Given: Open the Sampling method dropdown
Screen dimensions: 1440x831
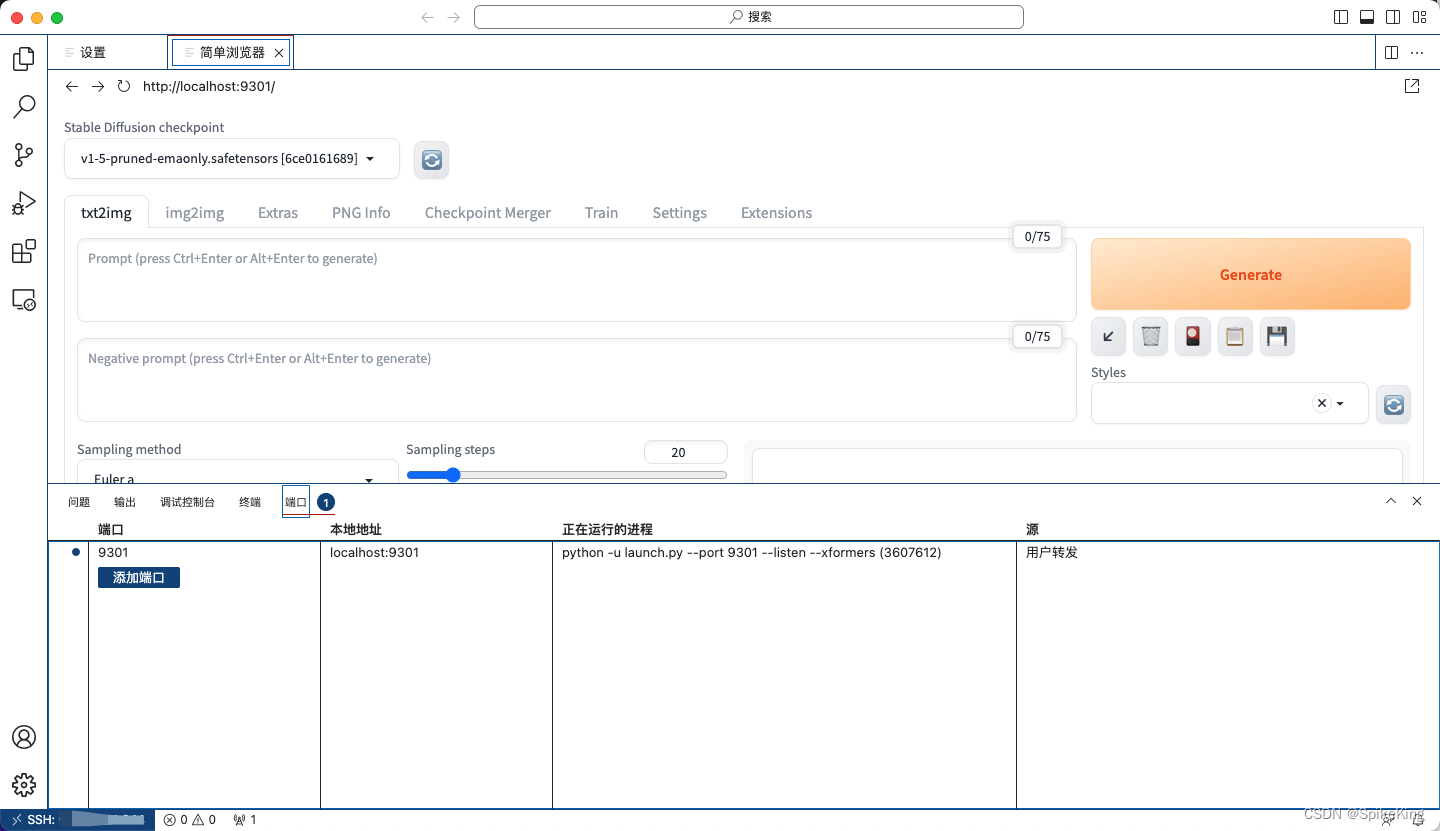Looking at the screenshot, I should click(x=238, y=473).
